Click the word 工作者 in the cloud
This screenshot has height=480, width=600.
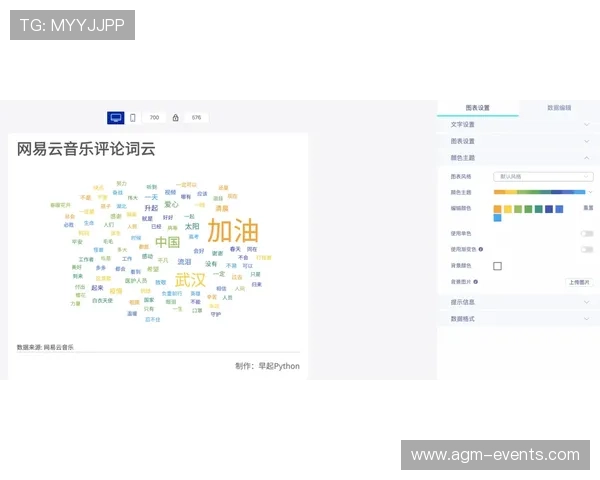[86, 260]
